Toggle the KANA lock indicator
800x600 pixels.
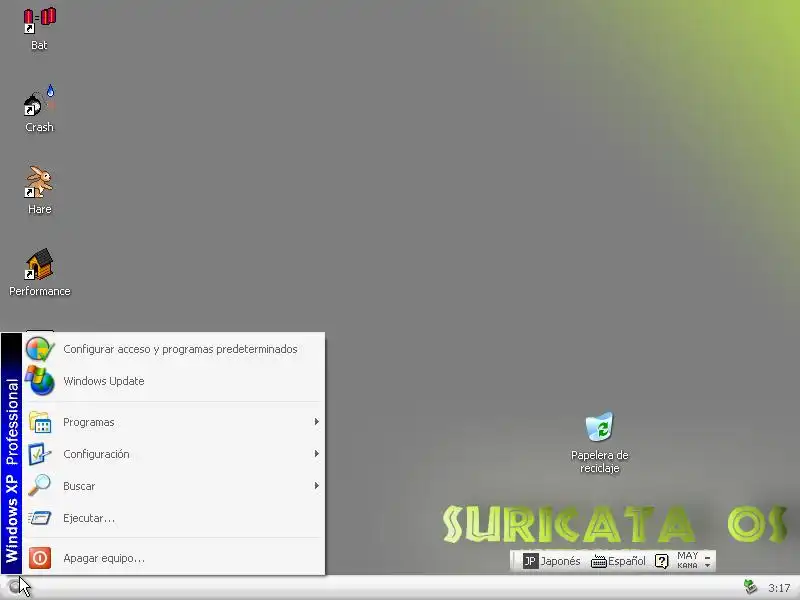[687, 566]
